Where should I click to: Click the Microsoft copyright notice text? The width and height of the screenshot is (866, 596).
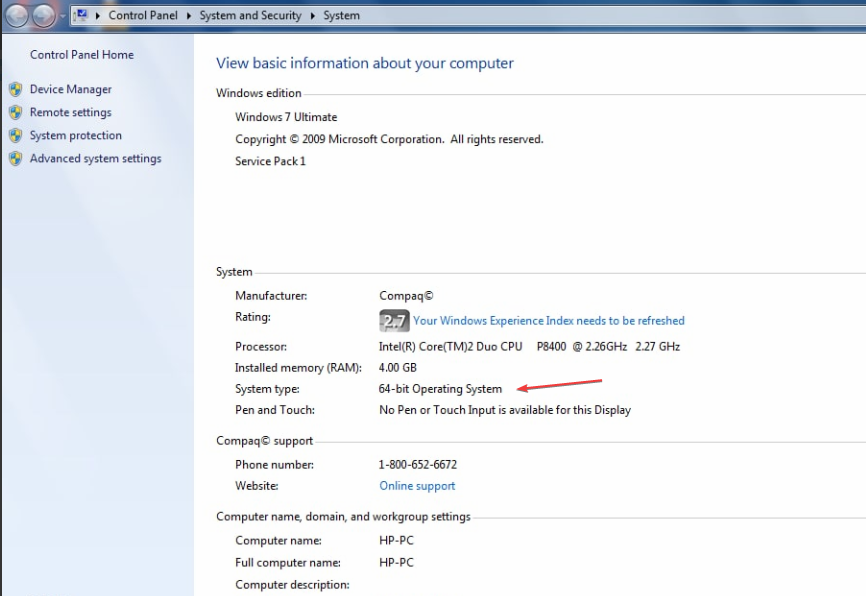pos(389,139)
